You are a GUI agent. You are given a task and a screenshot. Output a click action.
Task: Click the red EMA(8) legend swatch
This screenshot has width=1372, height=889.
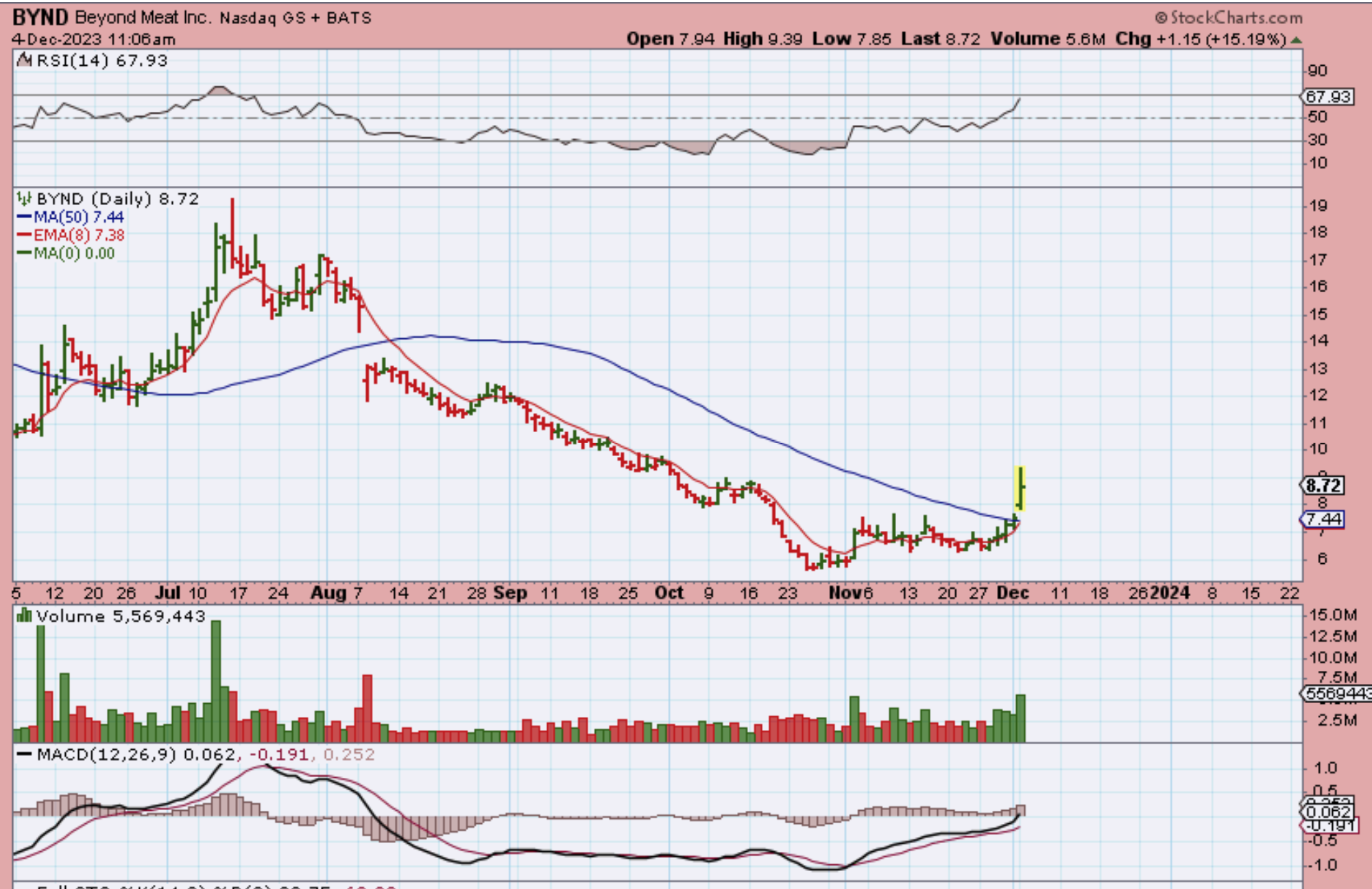pos(24,235)
